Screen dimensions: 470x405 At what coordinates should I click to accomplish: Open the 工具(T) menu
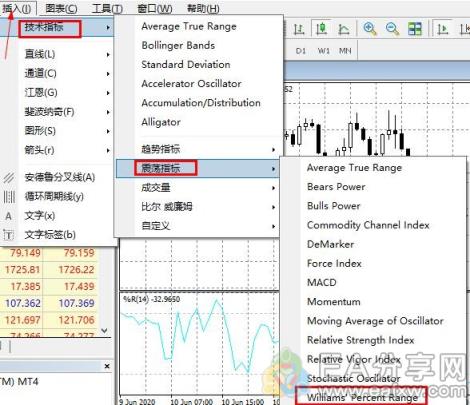click(x=107, y=8)
